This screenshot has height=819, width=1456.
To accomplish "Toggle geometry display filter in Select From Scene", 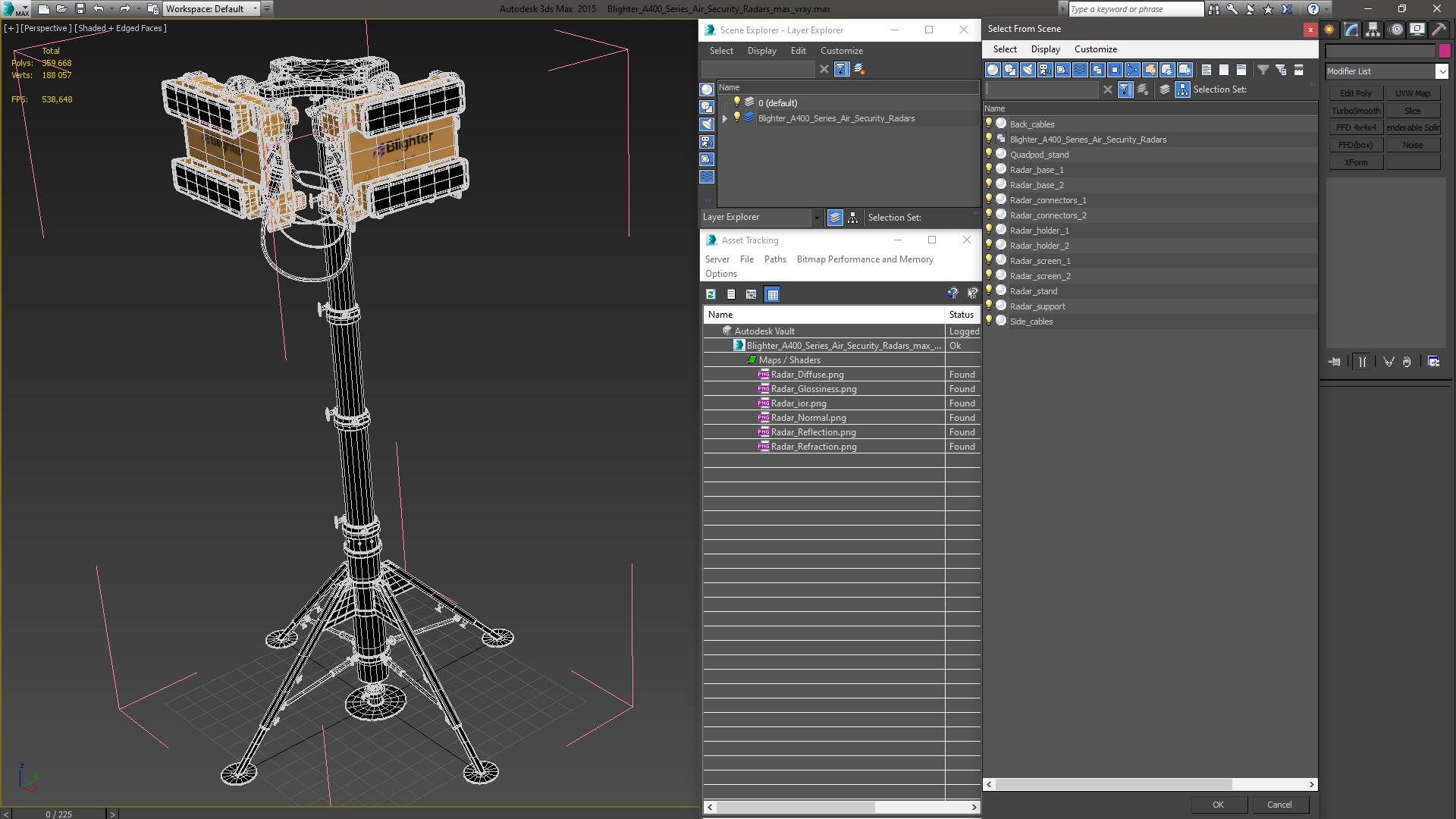I will coord(993,70).
